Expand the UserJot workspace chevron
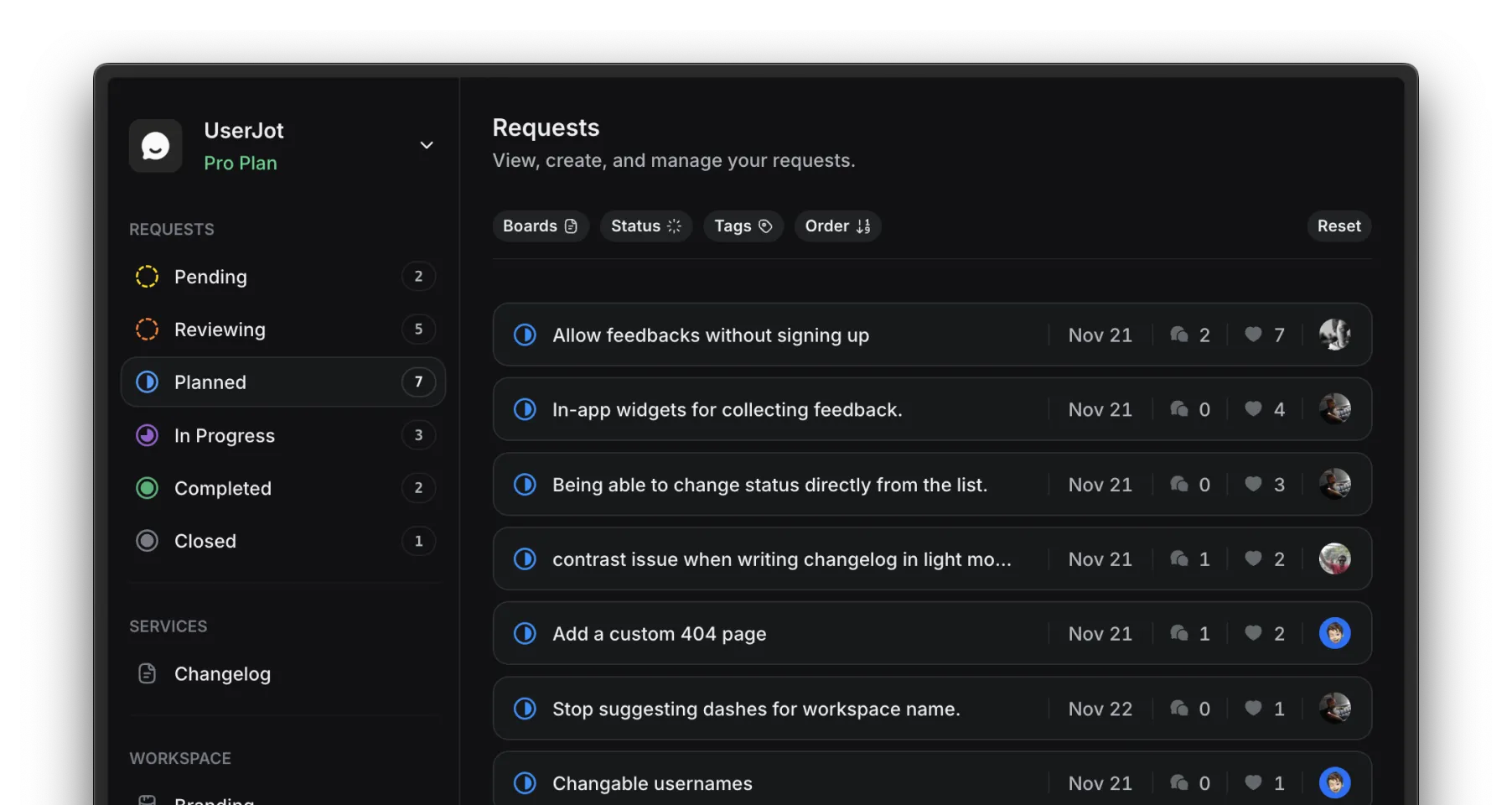This screenshot has height=805, width=1512. click(x=427, y=145)
